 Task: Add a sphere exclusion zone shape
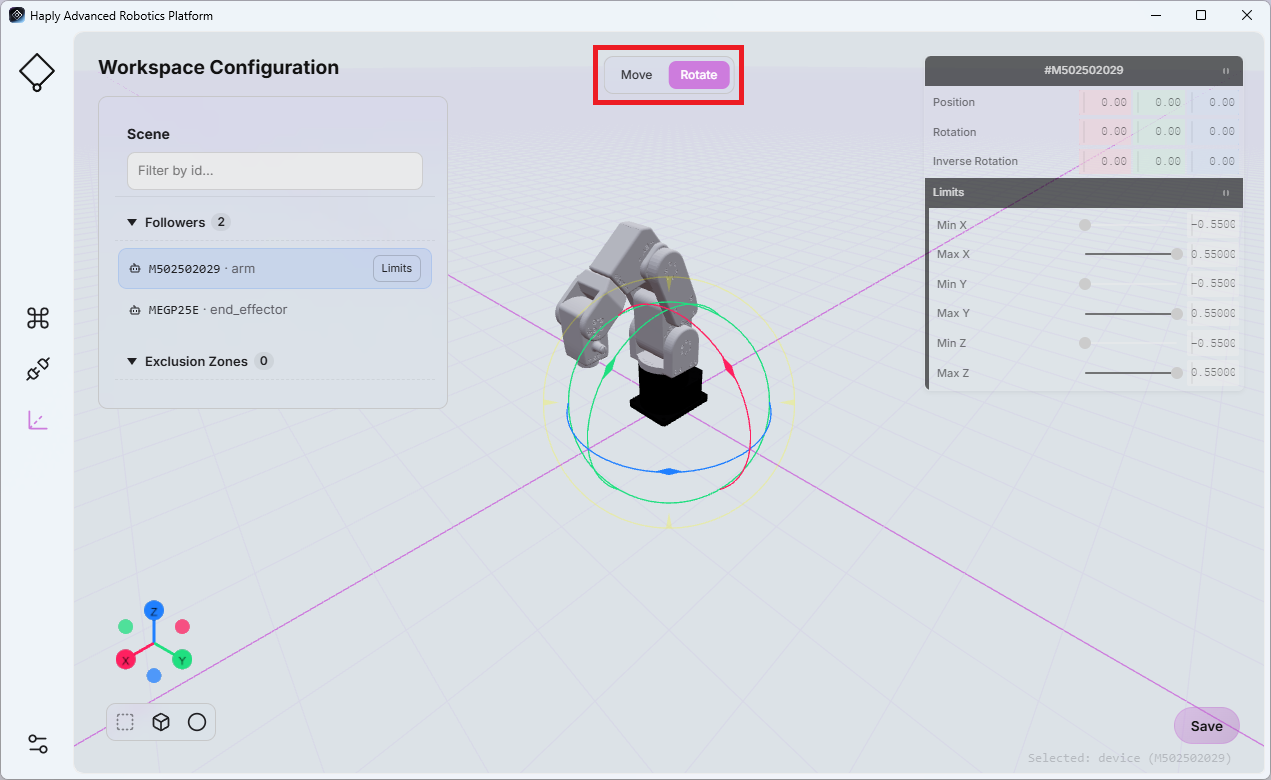[197, 722]
